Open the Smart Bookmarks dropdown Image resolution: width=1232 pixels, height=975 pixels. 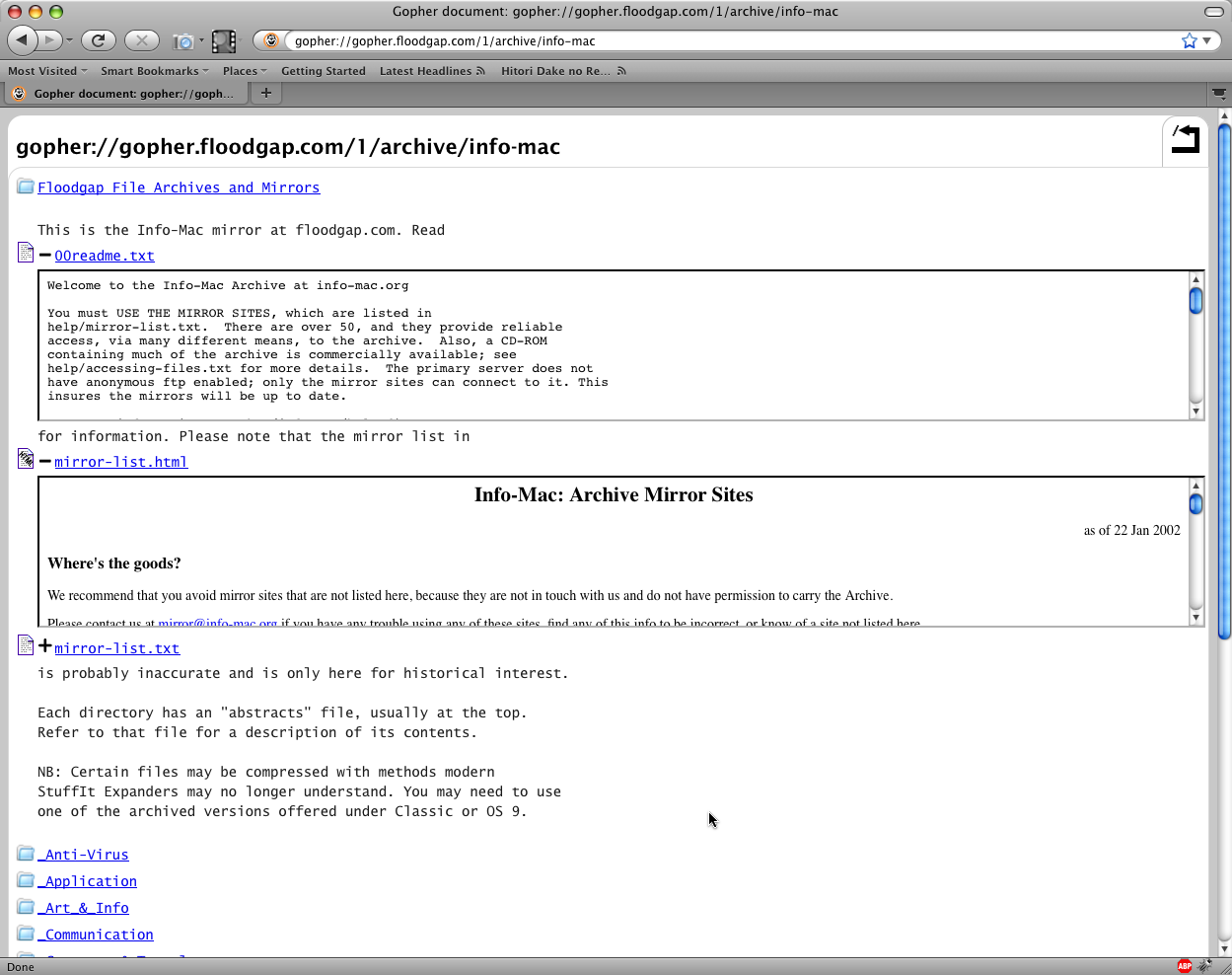pos(154,71)
